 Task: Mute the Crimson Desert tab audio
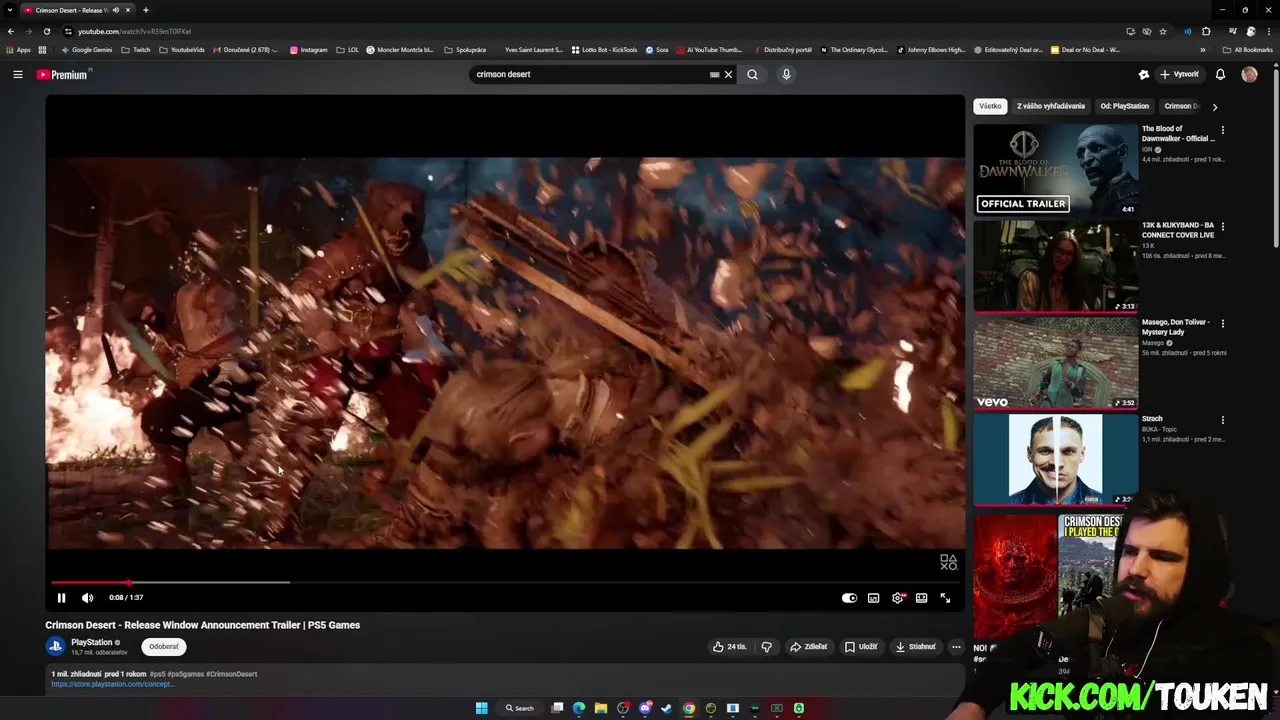coord(116,10)
